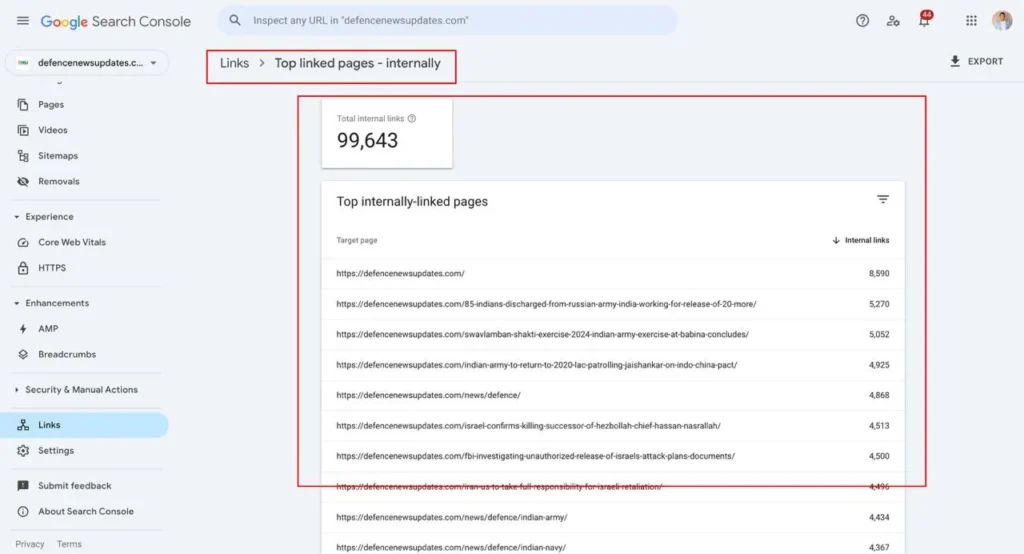Open the AMP report

coord(48,329)
